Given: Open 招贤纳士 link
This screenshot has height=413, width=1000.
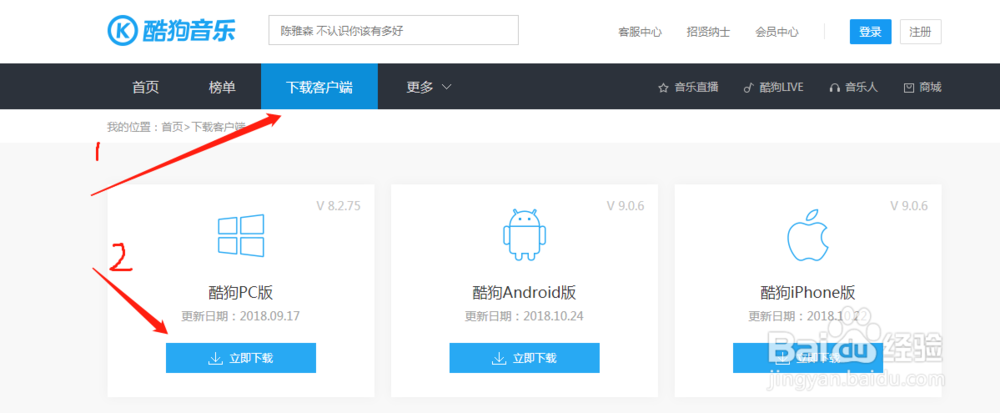Looking at the screenshot, I should coord(708,32).
